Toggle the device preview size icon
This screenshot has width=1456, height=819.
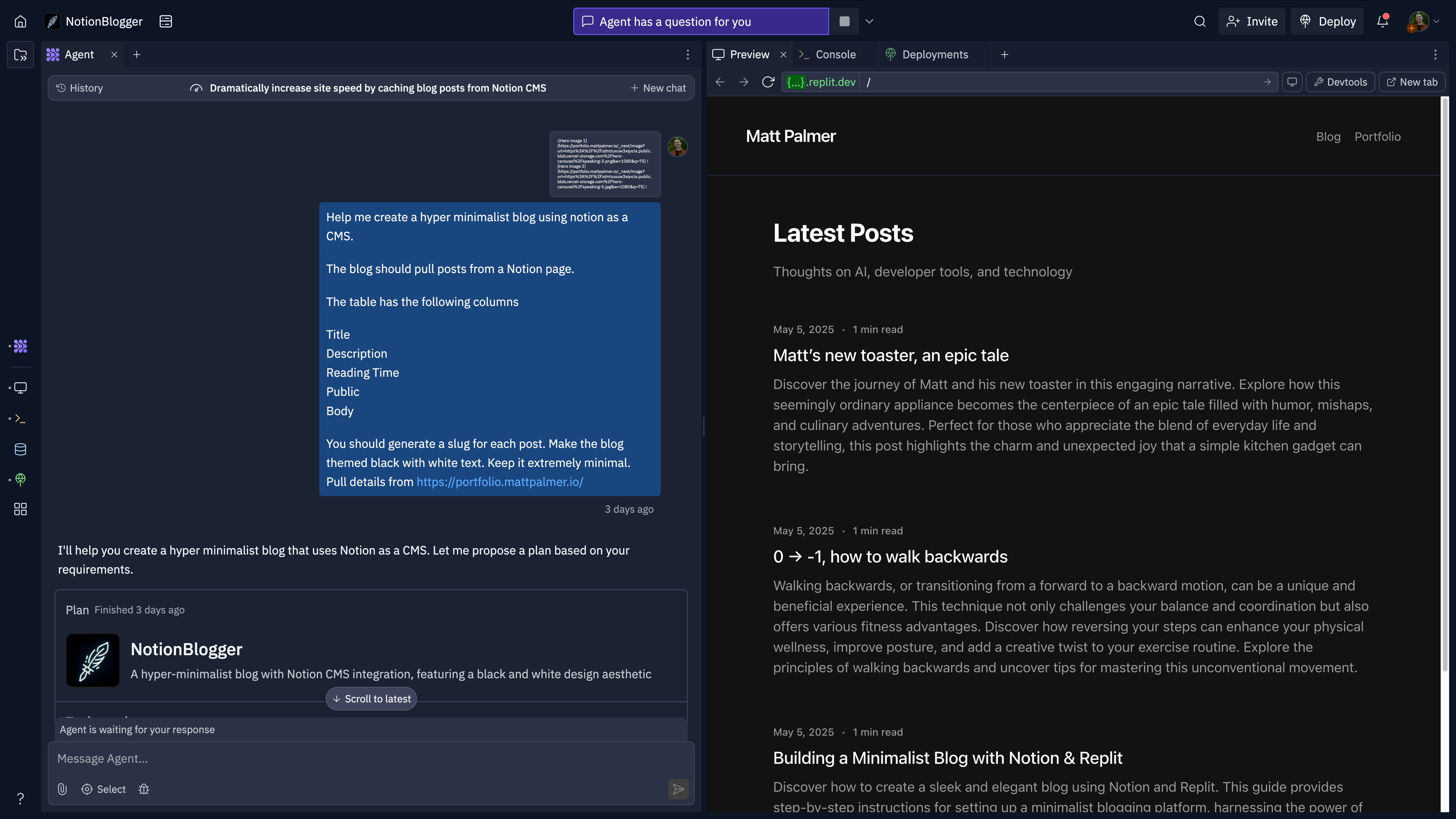(x=1292, y=82)
